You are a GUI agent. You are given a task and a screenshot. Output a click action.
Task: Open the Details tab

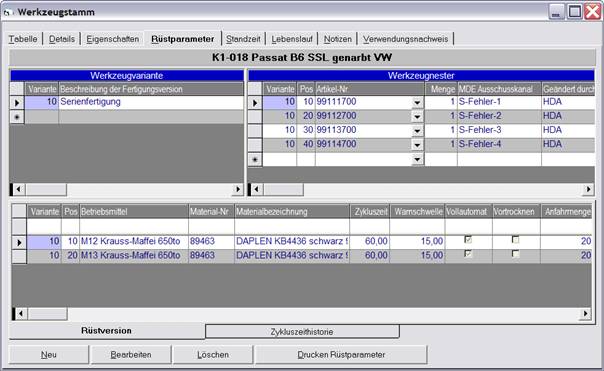click(x=62, y=39)
